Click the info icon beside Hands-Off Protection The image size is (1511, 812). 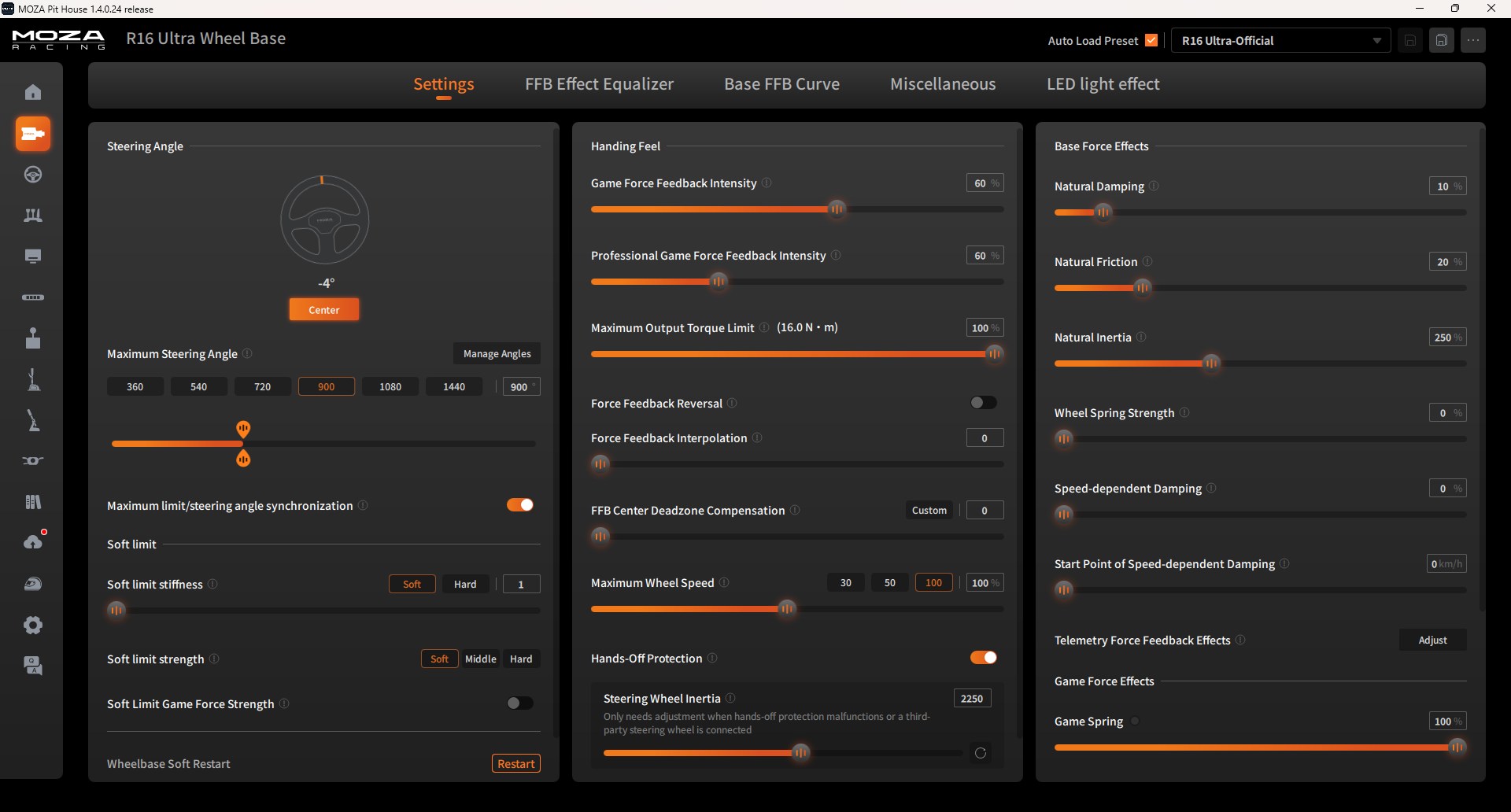click(712, 658)
